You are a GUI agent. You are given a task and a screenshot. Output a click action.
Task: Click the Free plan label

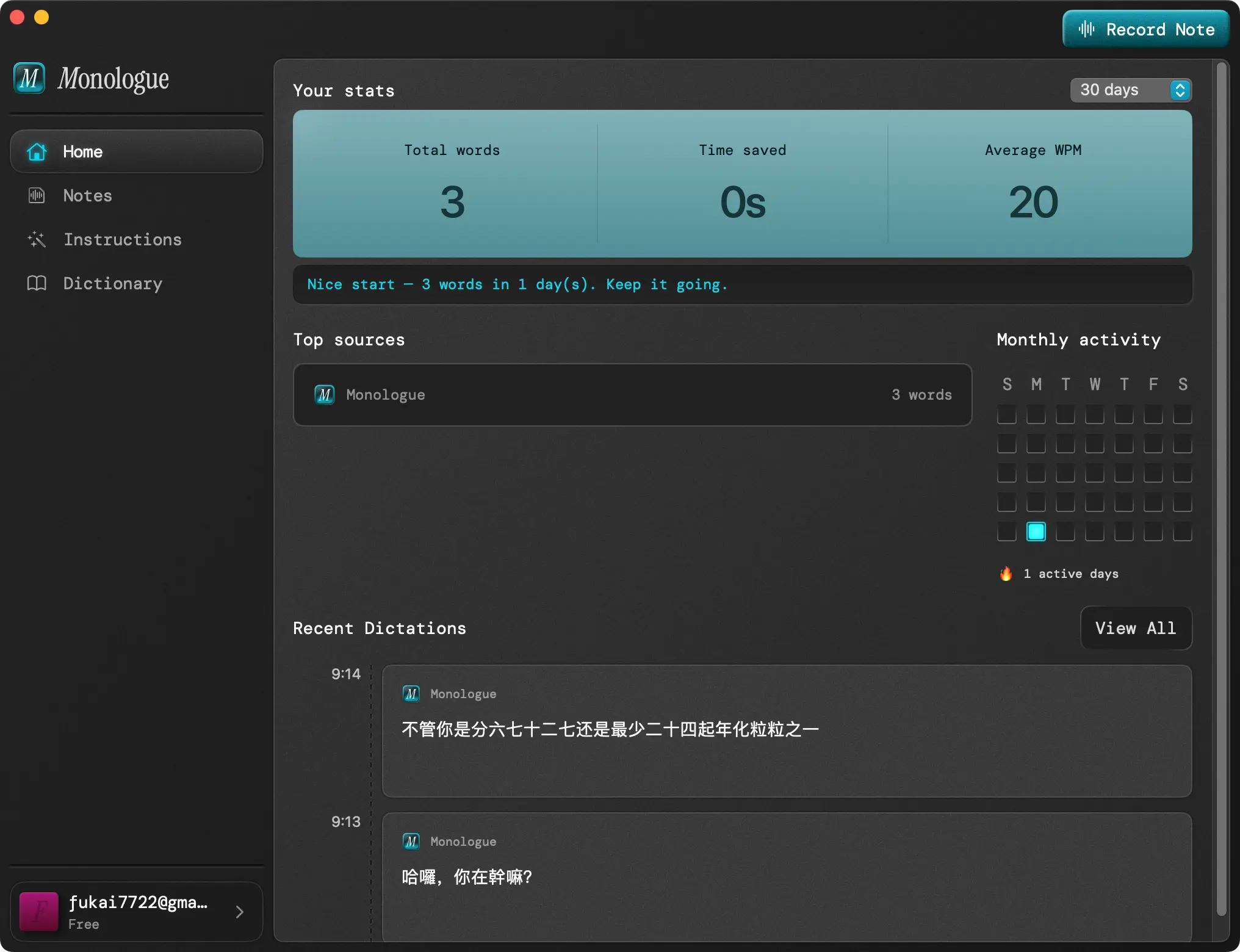(84, 924)
